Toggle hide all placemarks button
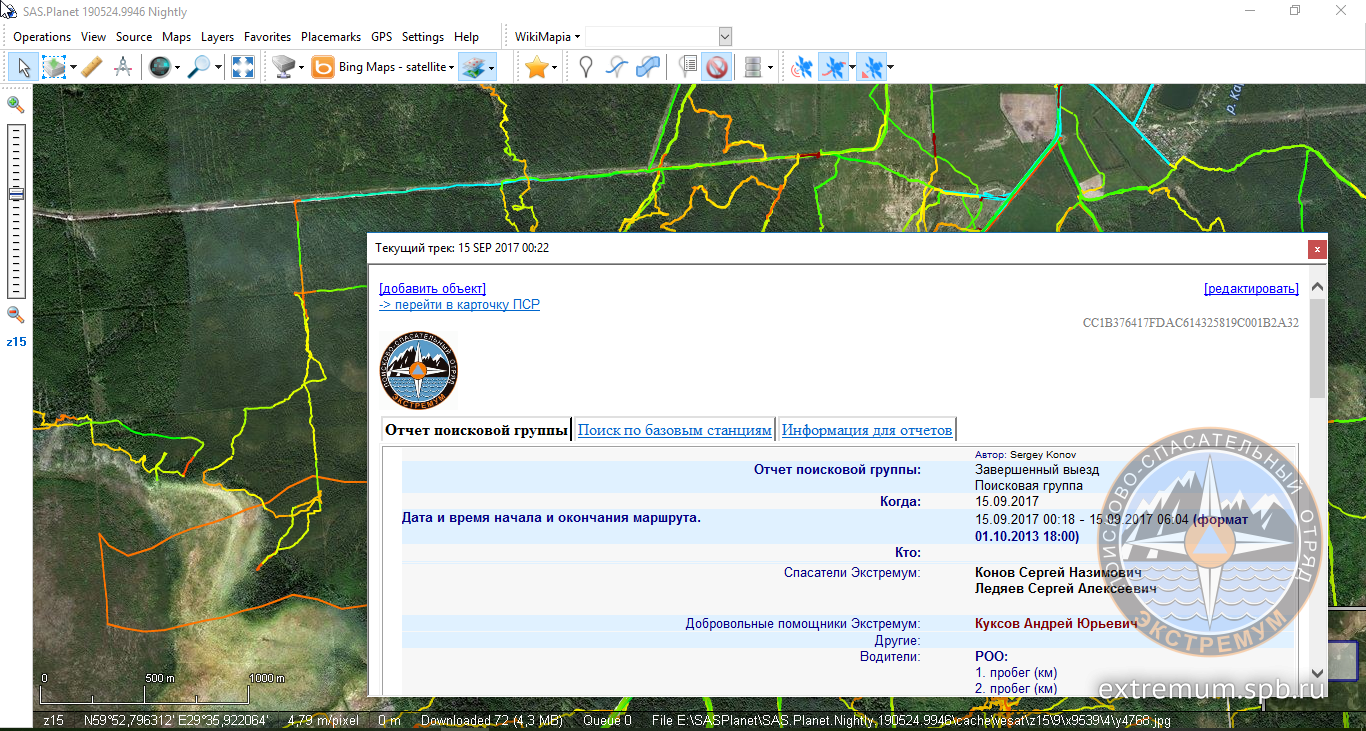 pyautogui.click(x=716, y=67)
